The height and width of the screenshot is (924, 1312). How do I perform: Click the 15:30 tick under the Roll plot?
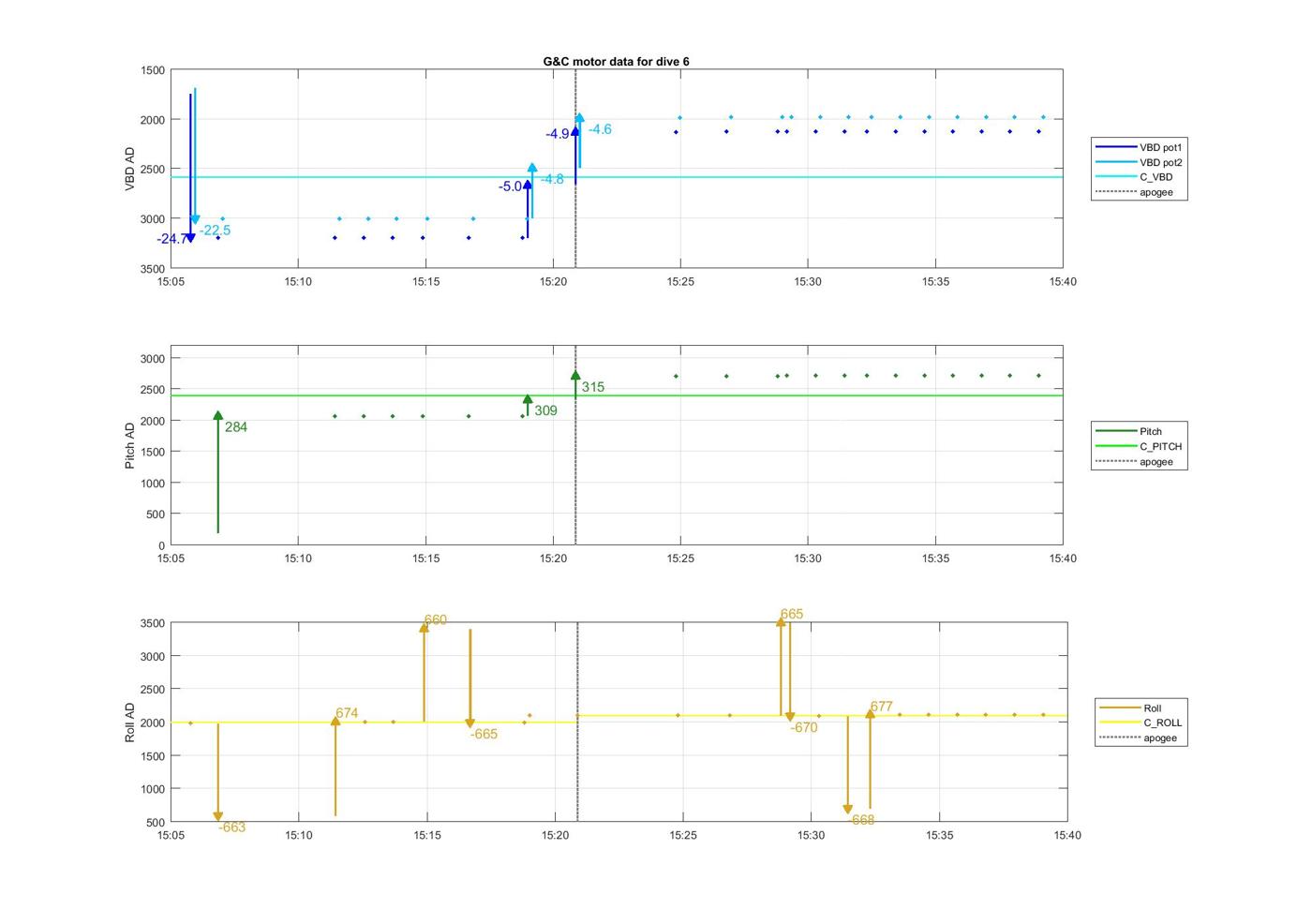pyautogui.click(x=812, y=835)
